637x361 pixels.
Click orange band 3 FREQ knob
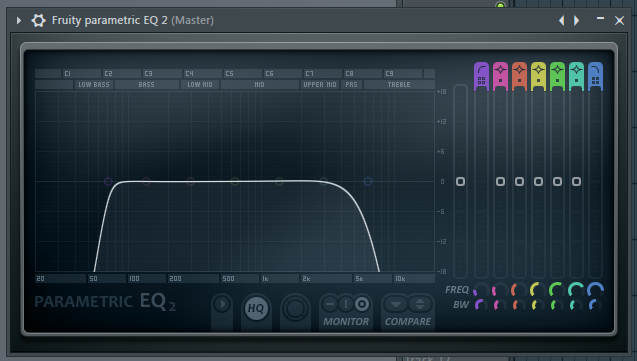(x=519, y=290)
